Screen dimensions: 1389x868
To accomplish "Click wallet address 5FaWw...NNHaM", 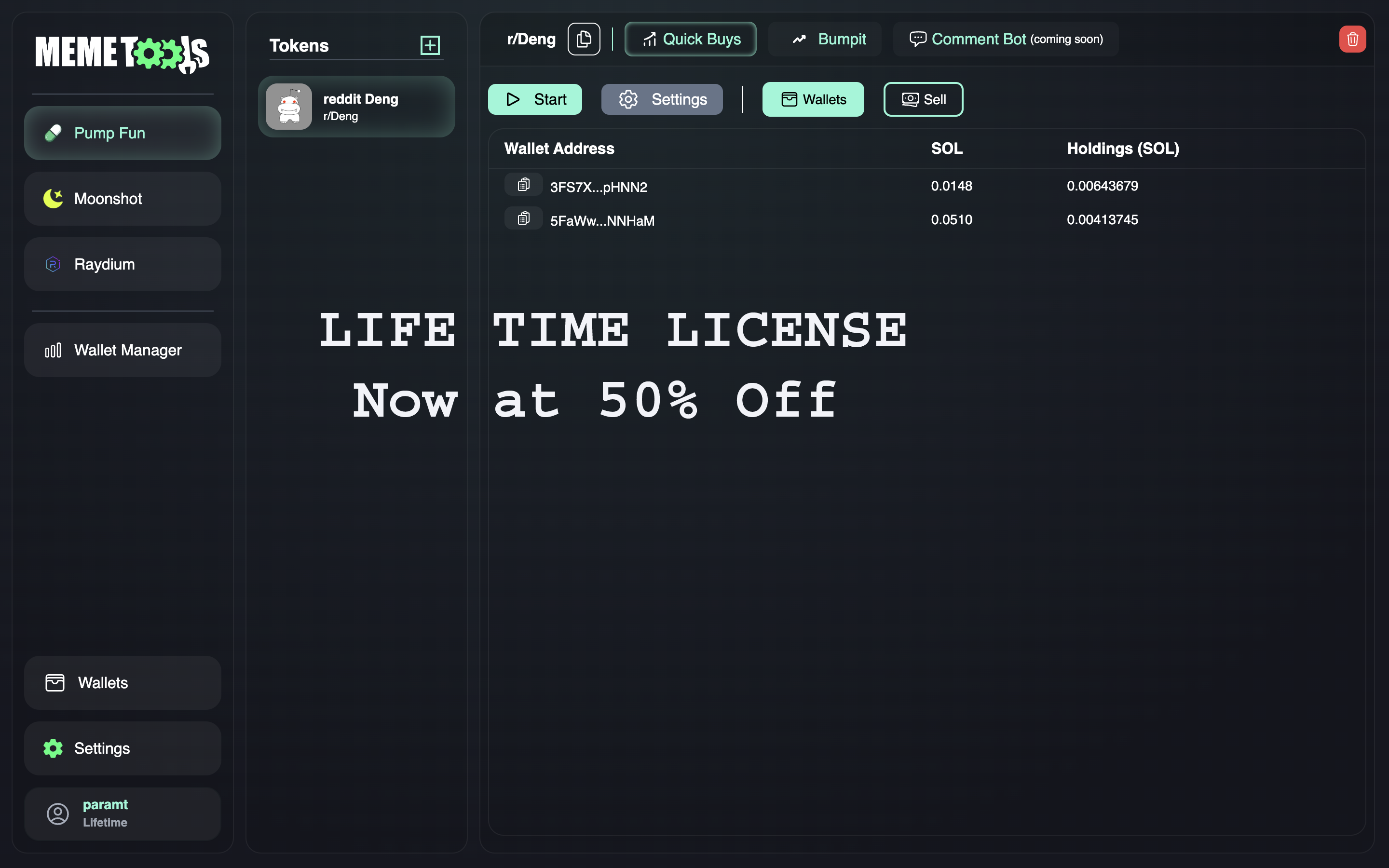I will coord(602,221).
